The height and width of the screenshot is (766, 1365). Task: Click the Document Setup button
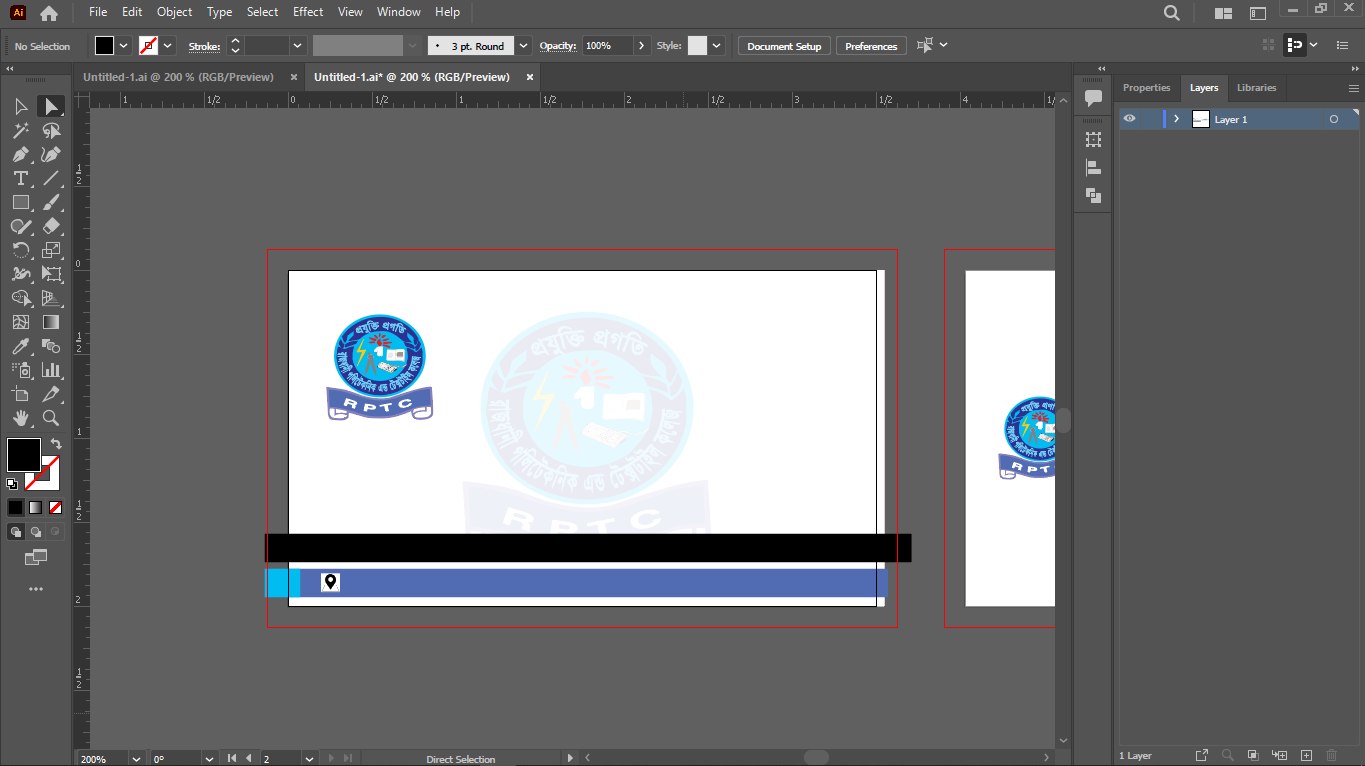pyautogui.click(x=784, y=46)
